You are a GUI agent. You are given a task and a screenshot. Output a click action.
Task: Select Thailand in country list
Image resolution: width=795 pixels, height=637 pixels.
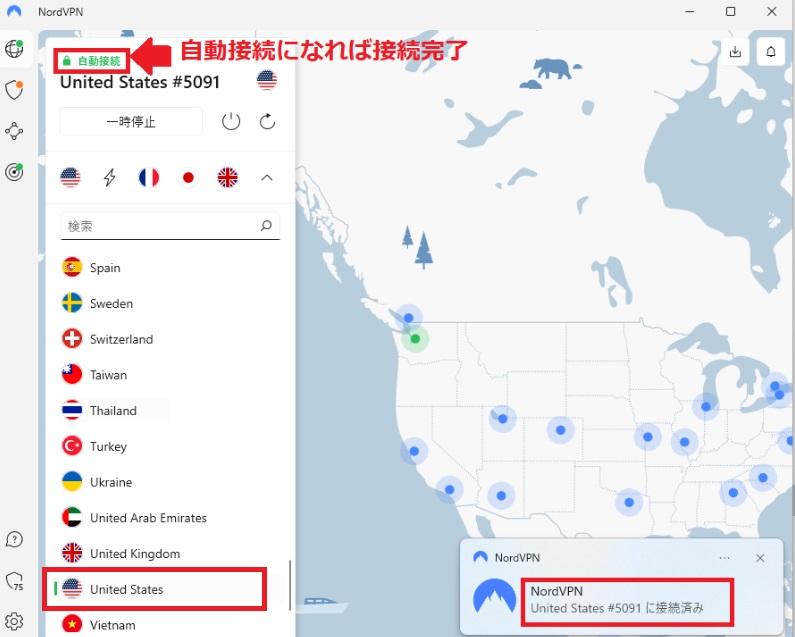pyautogui.click(x=170, y=410)
